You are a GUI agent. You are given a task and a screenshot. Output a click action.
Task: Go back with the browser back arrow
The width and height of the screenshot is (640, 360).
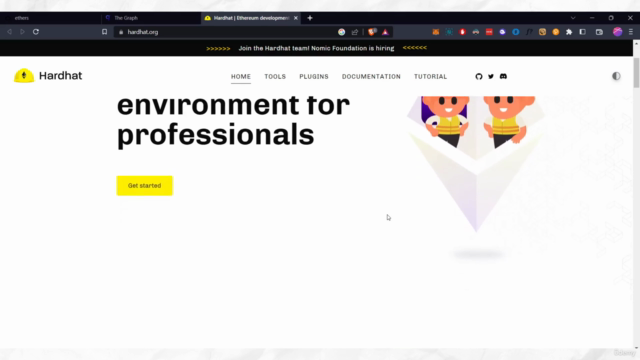[9, 32]
